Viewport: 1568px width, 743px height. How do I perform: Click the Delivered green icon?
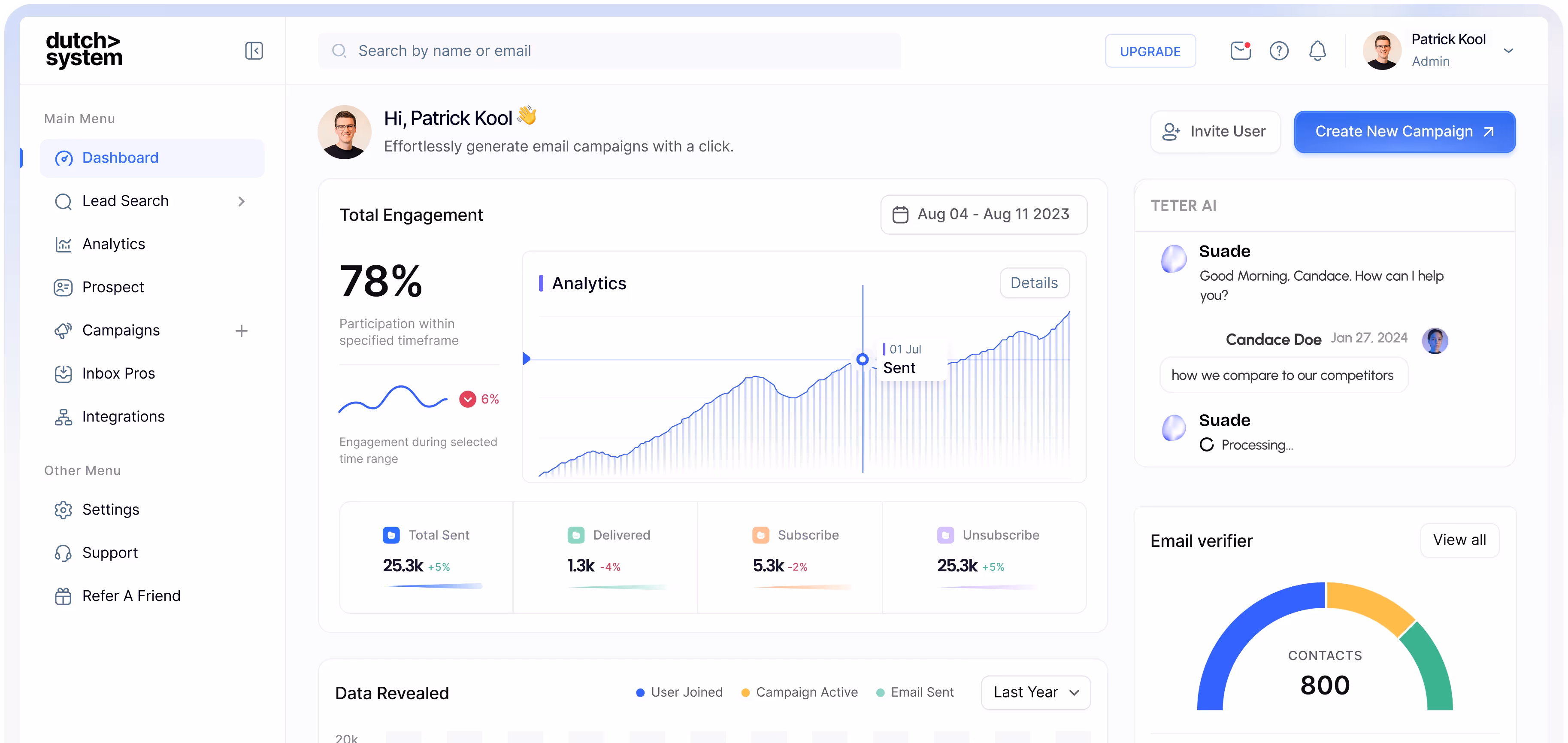[x=576, y=535]
